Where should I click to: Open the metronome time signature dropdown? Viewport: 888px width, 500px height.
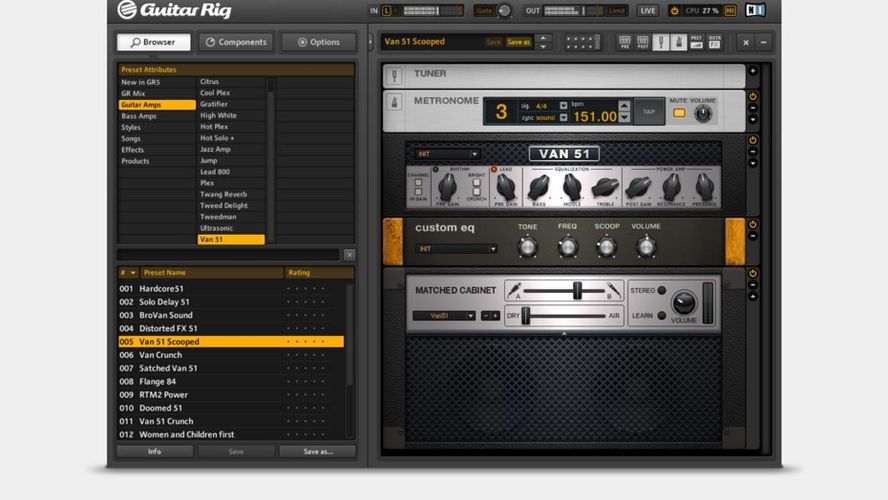click(563, 105)
